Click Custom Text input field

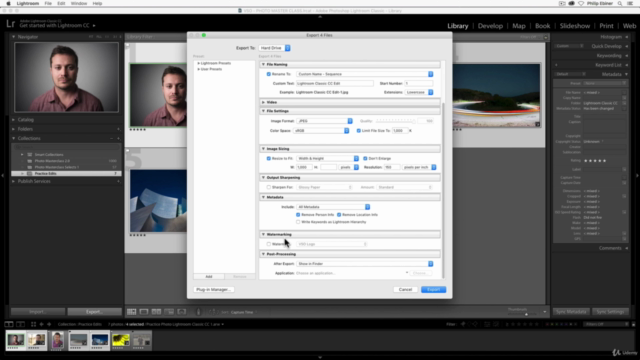click(x=334, y=83)
